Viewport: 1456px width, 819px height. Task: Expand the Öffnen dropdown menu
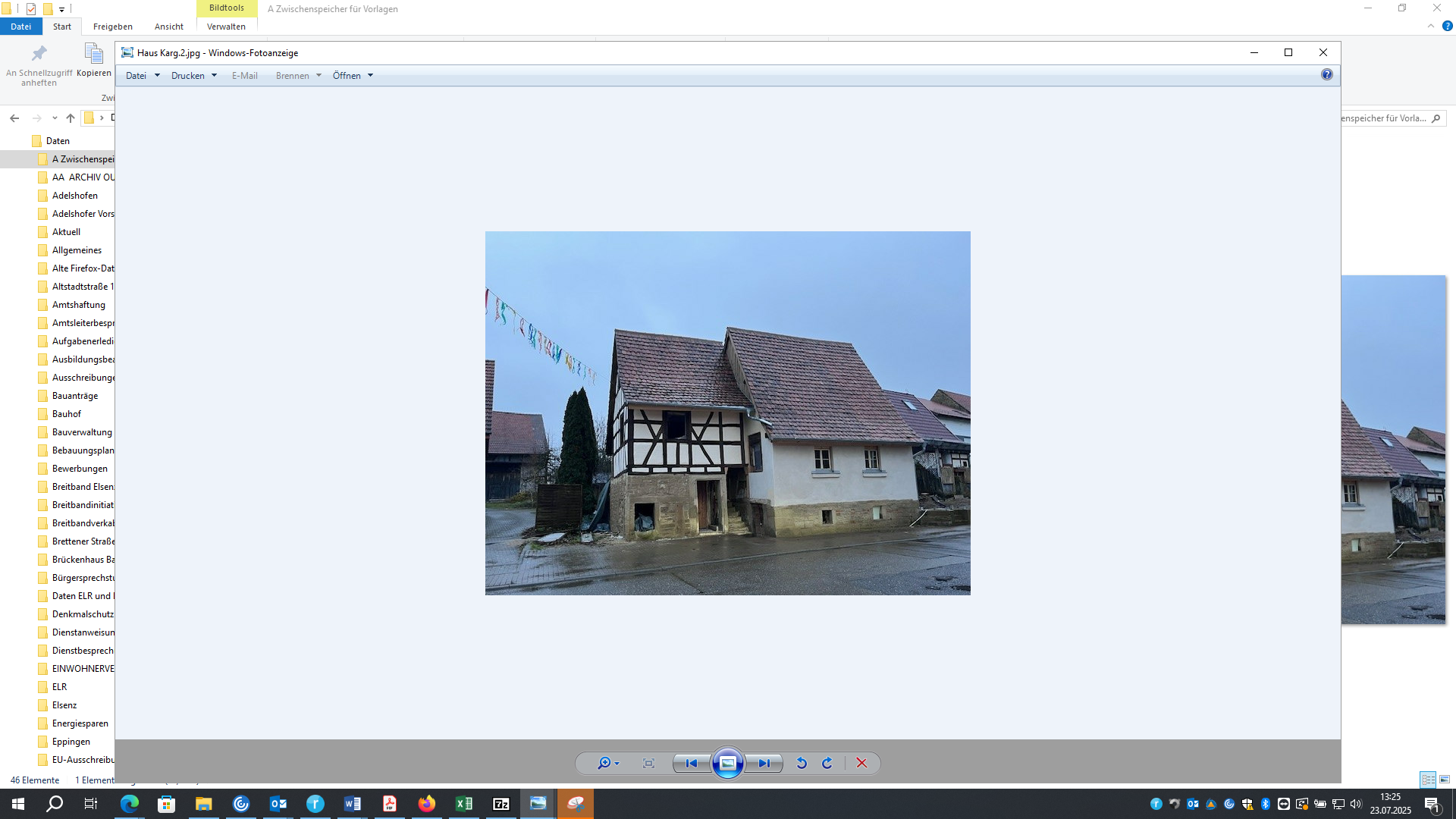353,76
